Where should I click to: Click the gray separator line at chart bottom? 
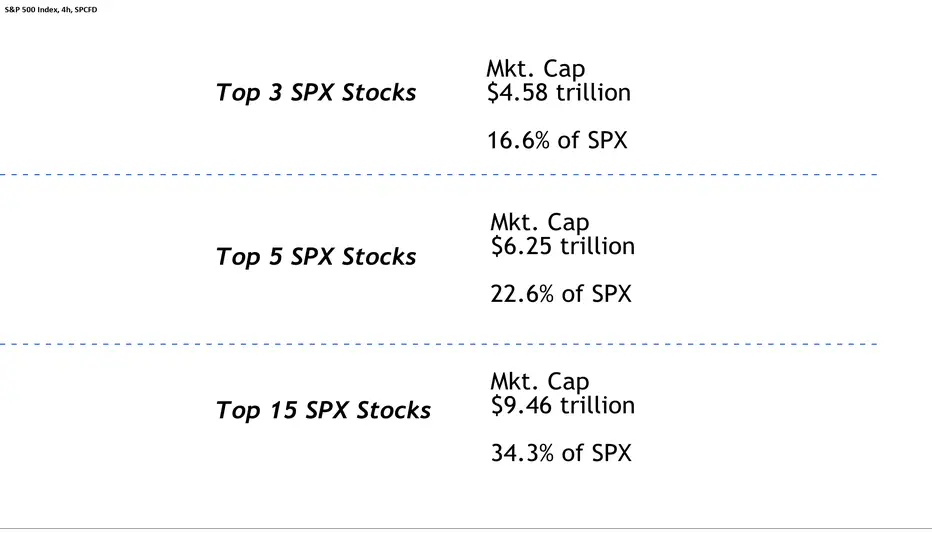pyautogui.click(x=466, y=528)
